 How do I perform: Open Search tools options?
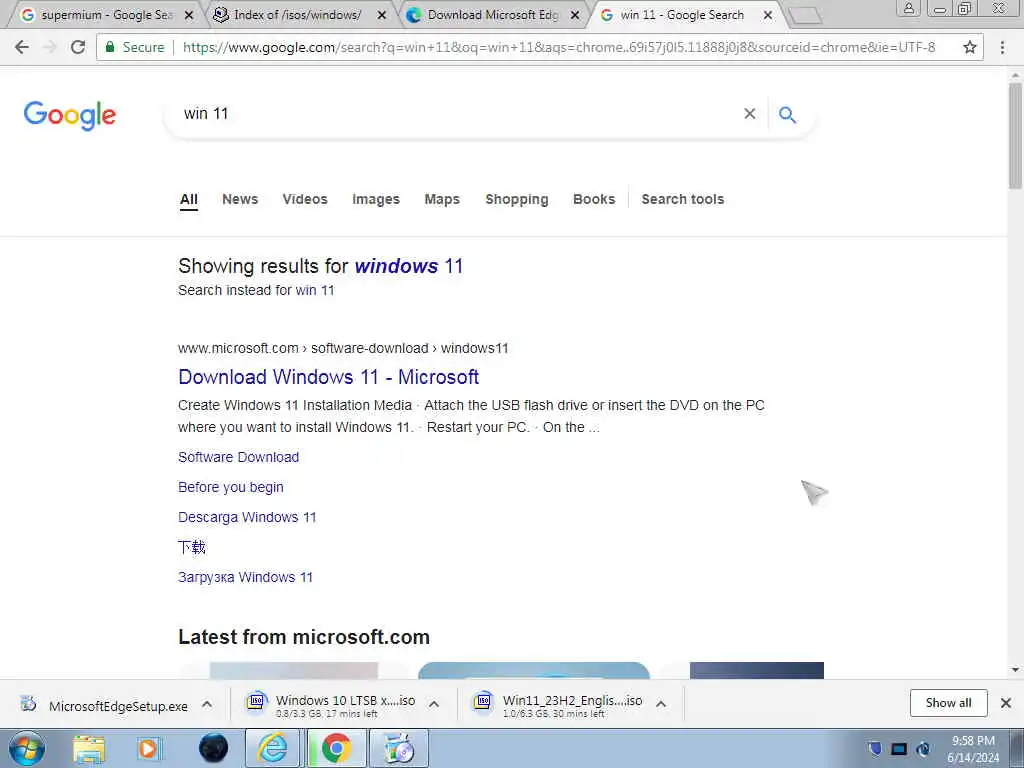[x=682, y=199]
